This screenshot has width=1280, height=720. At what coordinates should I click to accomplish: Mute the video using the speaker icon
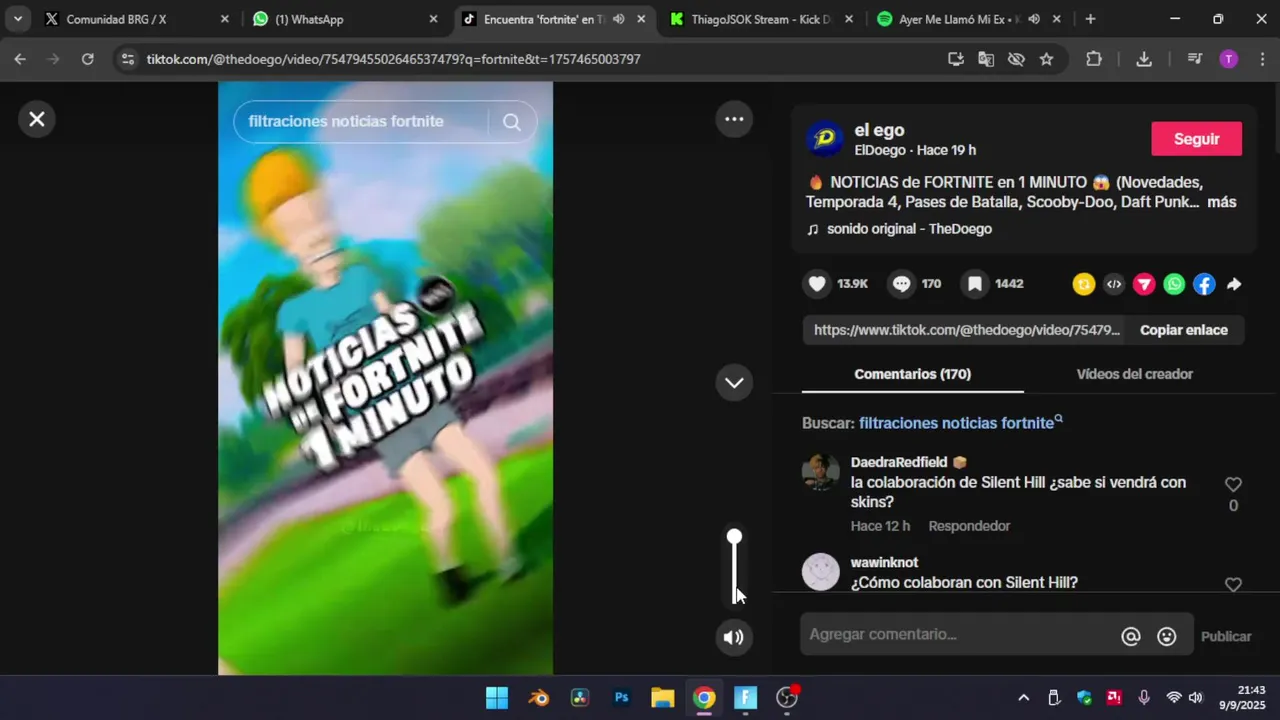pos(734,637)
